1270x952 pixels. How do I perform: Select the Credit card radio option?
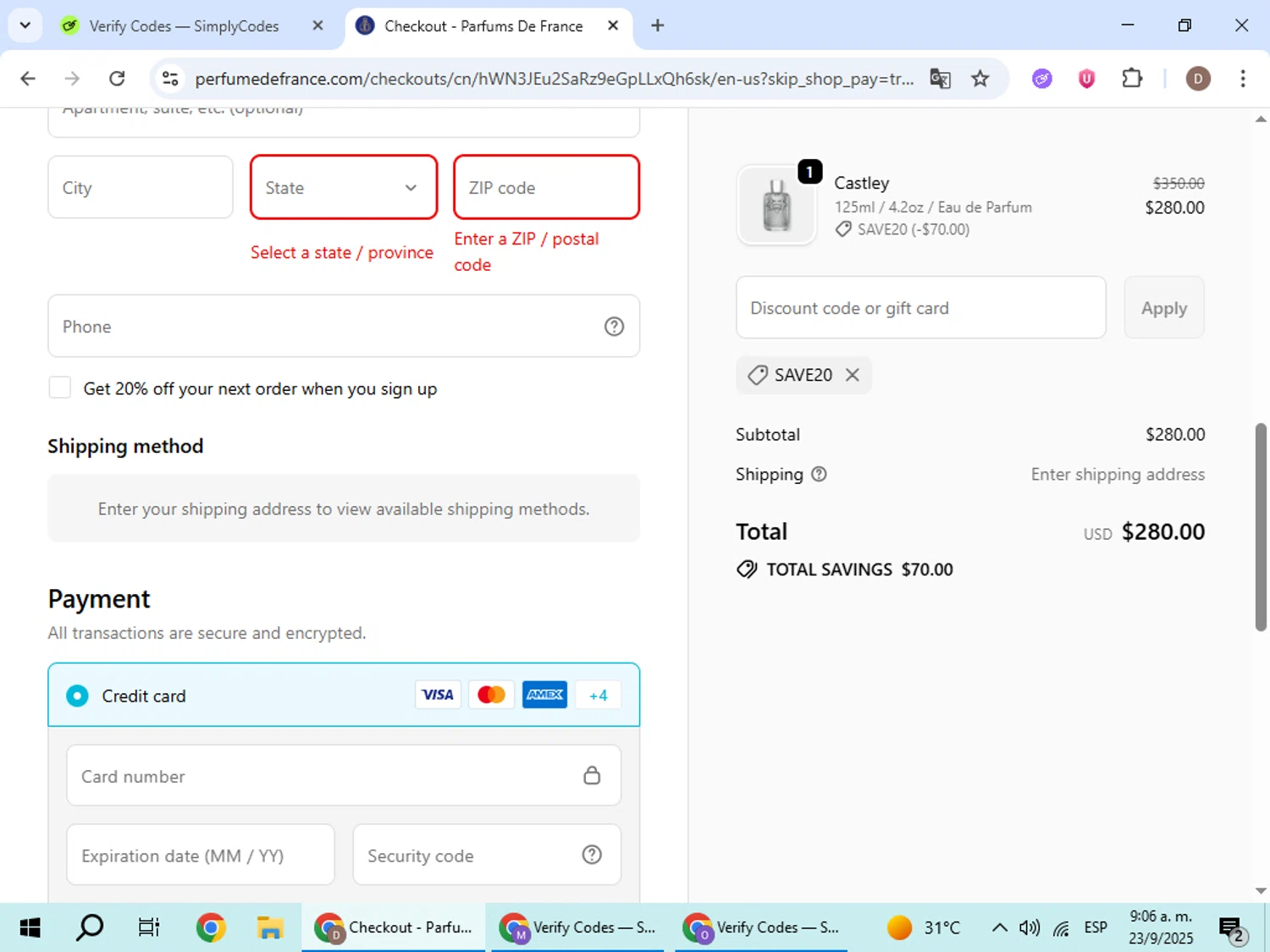point(77,696)
